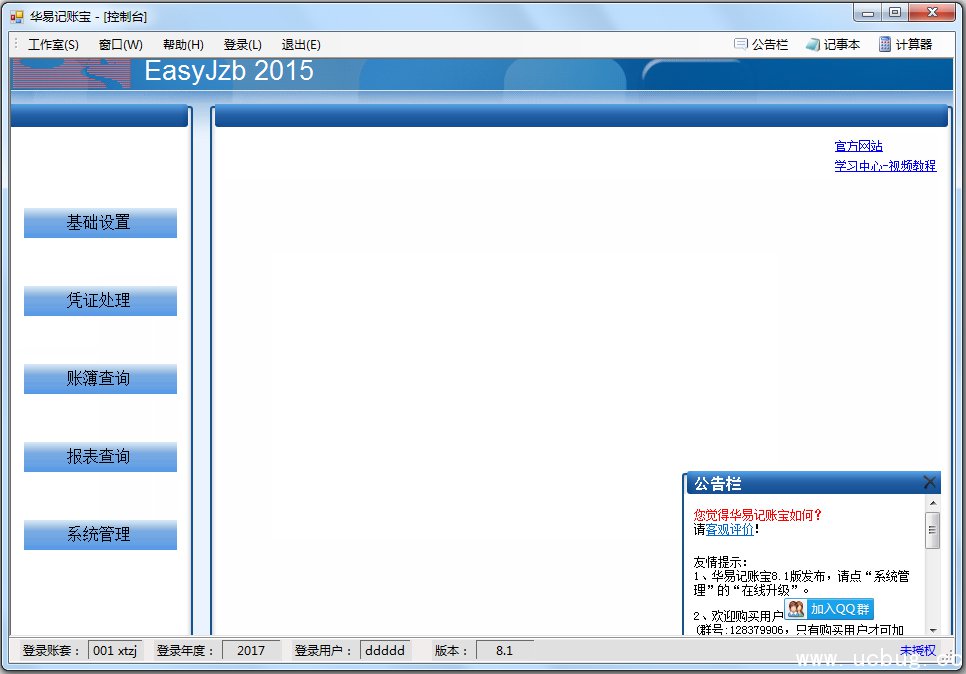Visit the 官方网站 official website link

tap(858, 146)
